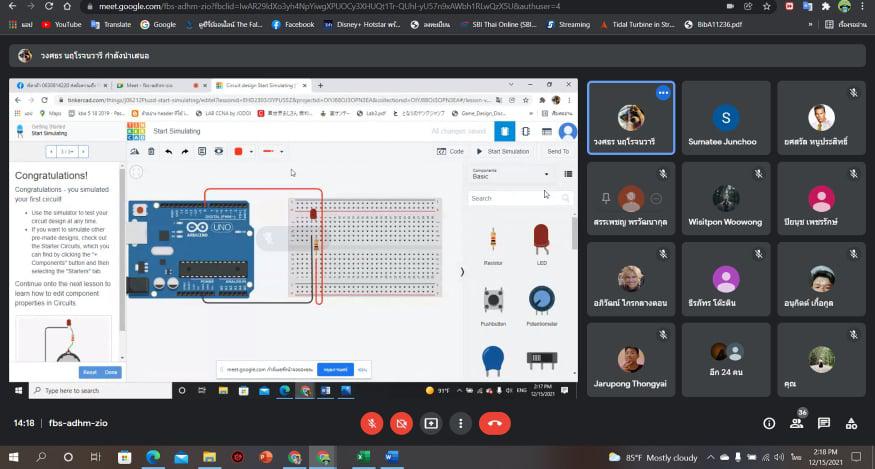Open the YouTube bookmark
Viewport: 875px width, 469px height.
tap(61, 25)
